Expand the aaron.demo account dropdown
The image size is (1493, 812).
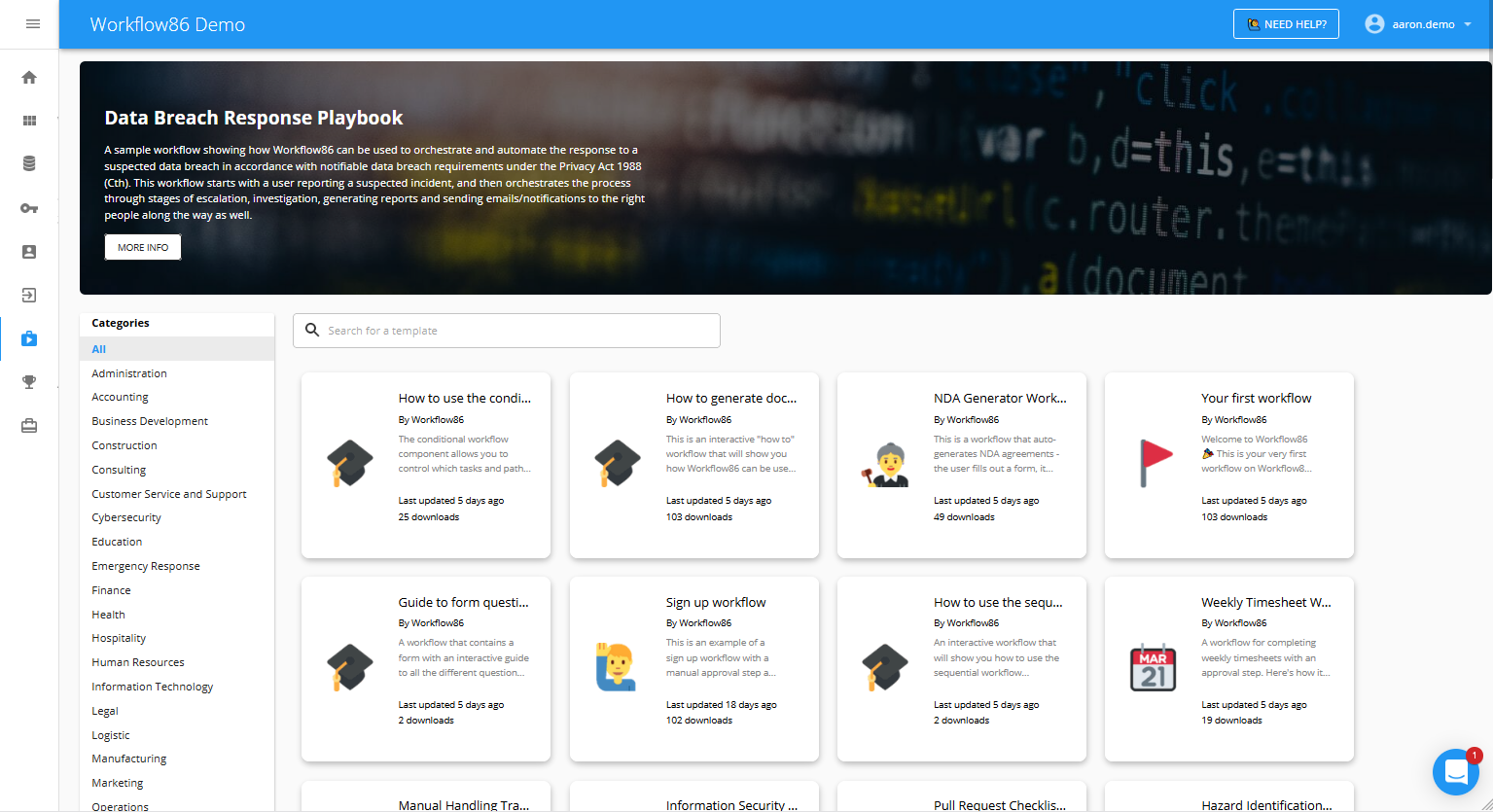1418,24
